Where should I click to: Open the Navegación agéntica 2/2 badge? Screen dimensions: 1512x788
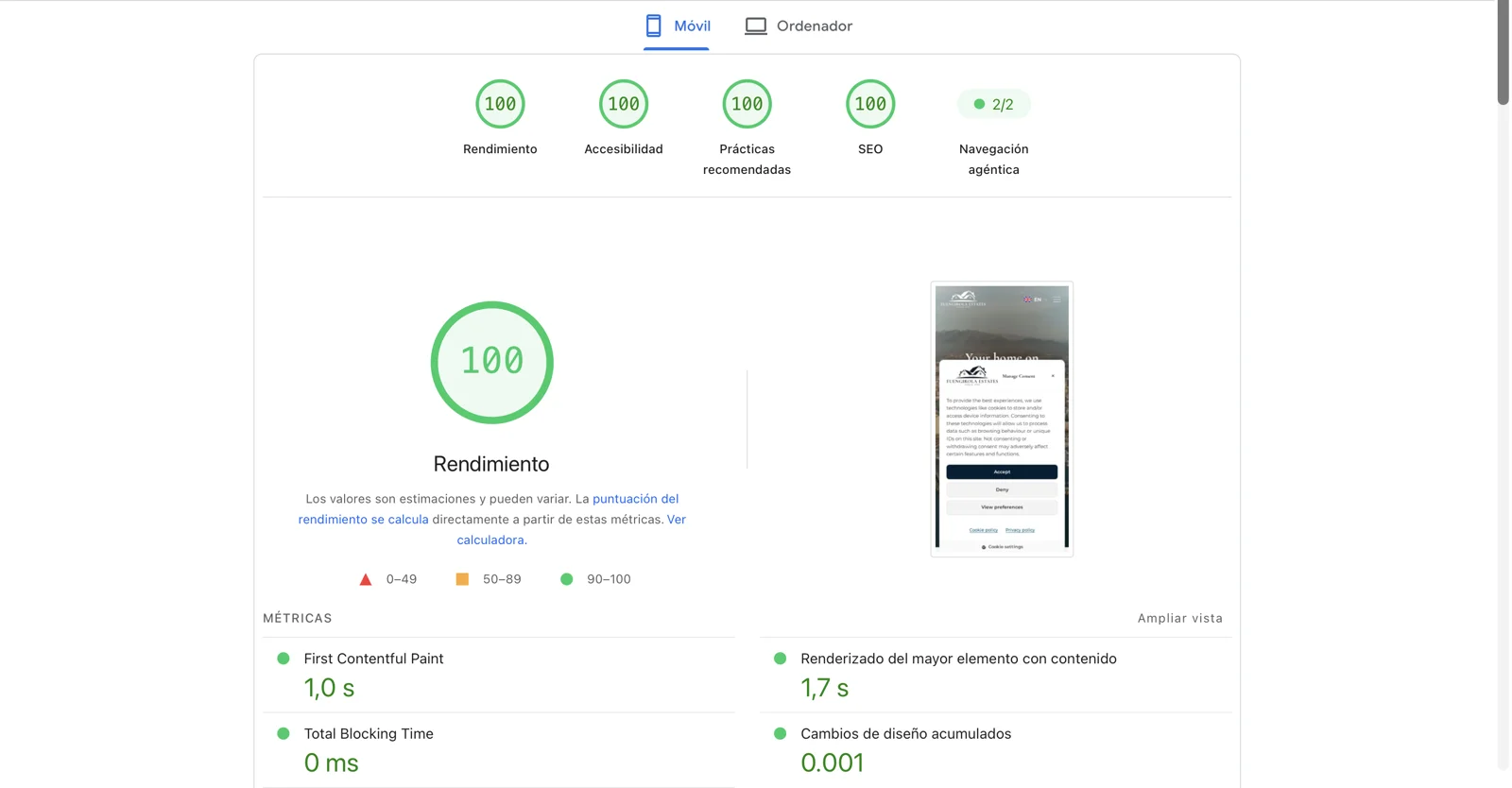(x=994, y=104)
